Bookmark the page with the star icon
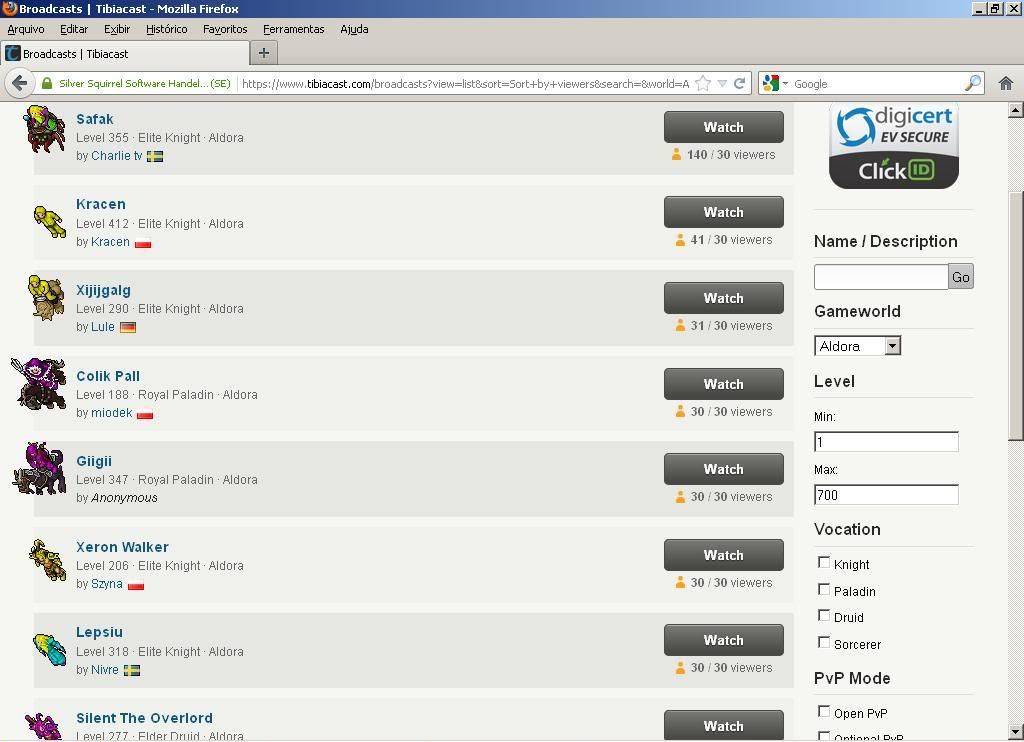 tap(703, 83)
